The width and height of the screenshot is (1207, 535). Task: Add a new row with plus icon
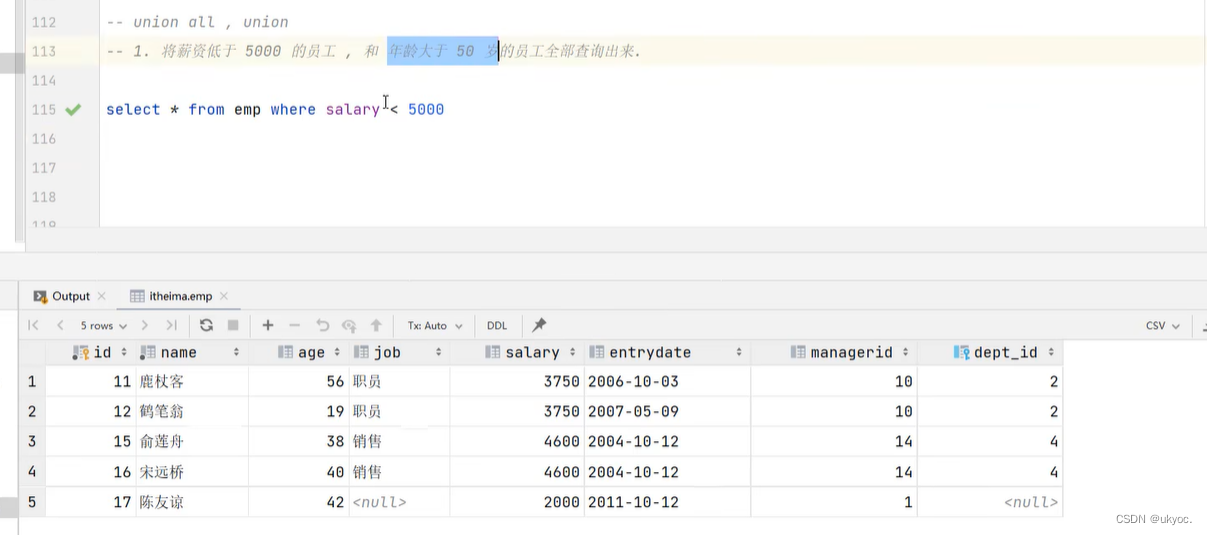[268, 325]
